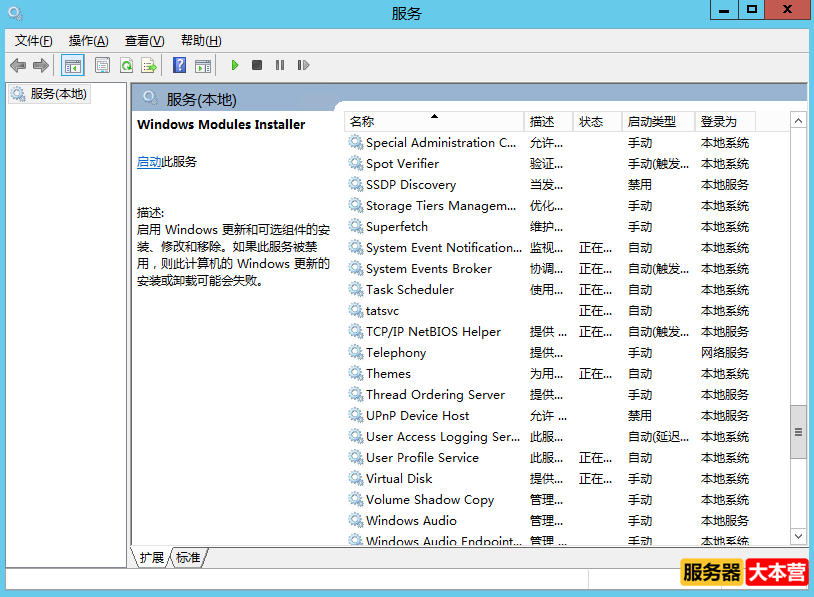Select the User Access Logging Ser... service

coord(549,437)
